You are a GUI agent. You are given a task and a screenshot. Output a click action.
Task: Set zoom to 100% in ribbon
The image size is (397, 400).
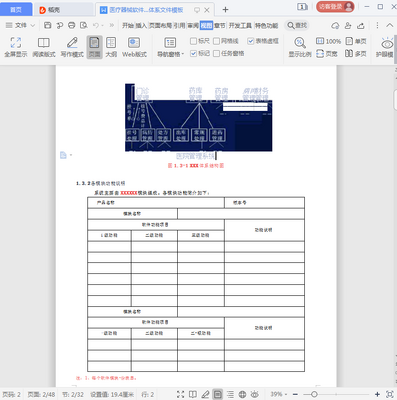click(x=328, y=41)
